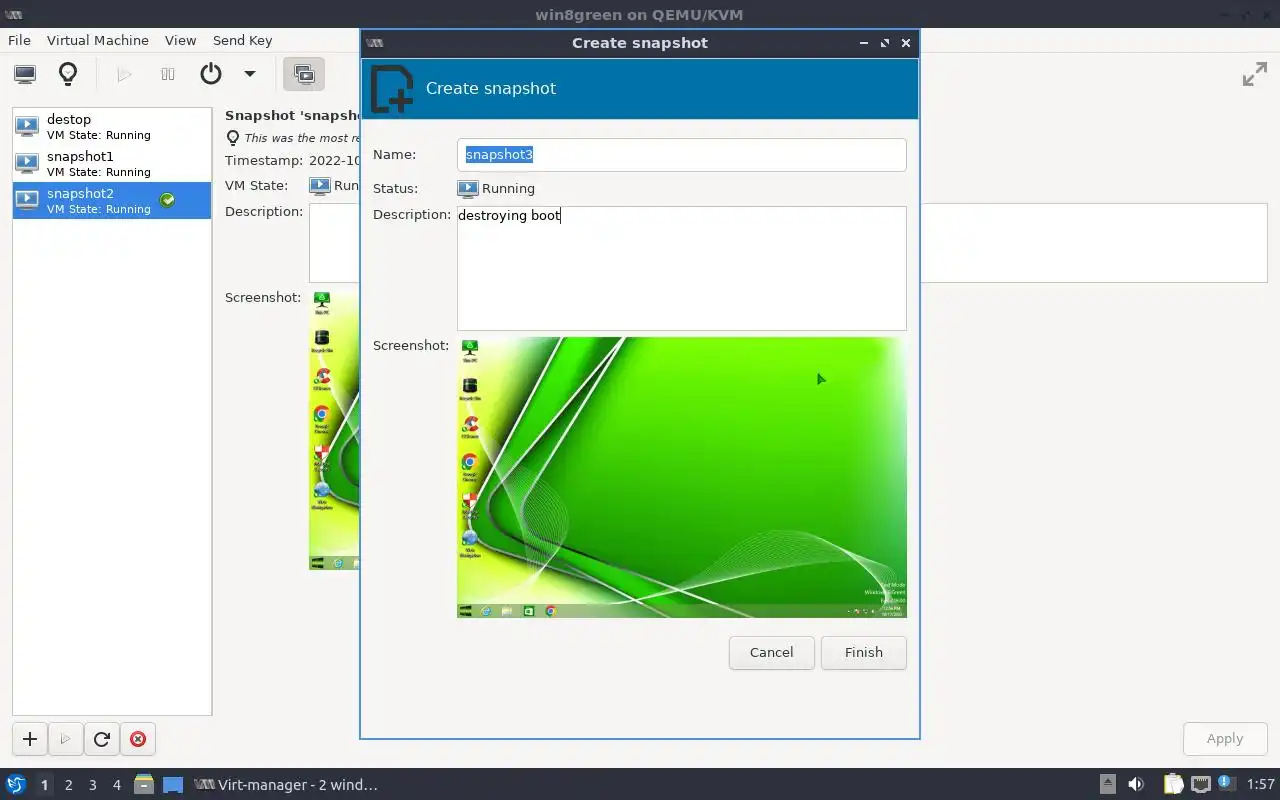
Task: Select the snapshot1 entry
Action: 112,163
